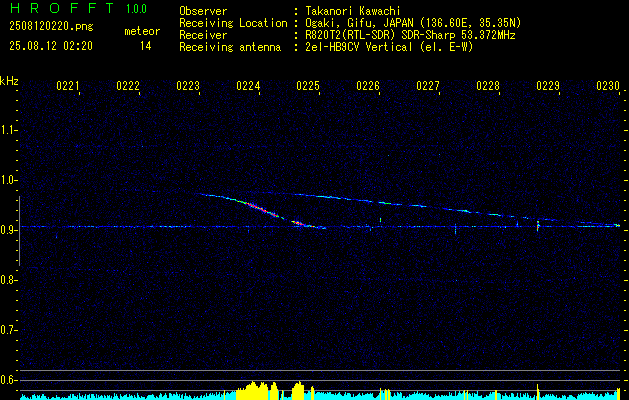
Task: Click the meteor count value 14
Action: (146, 46)
